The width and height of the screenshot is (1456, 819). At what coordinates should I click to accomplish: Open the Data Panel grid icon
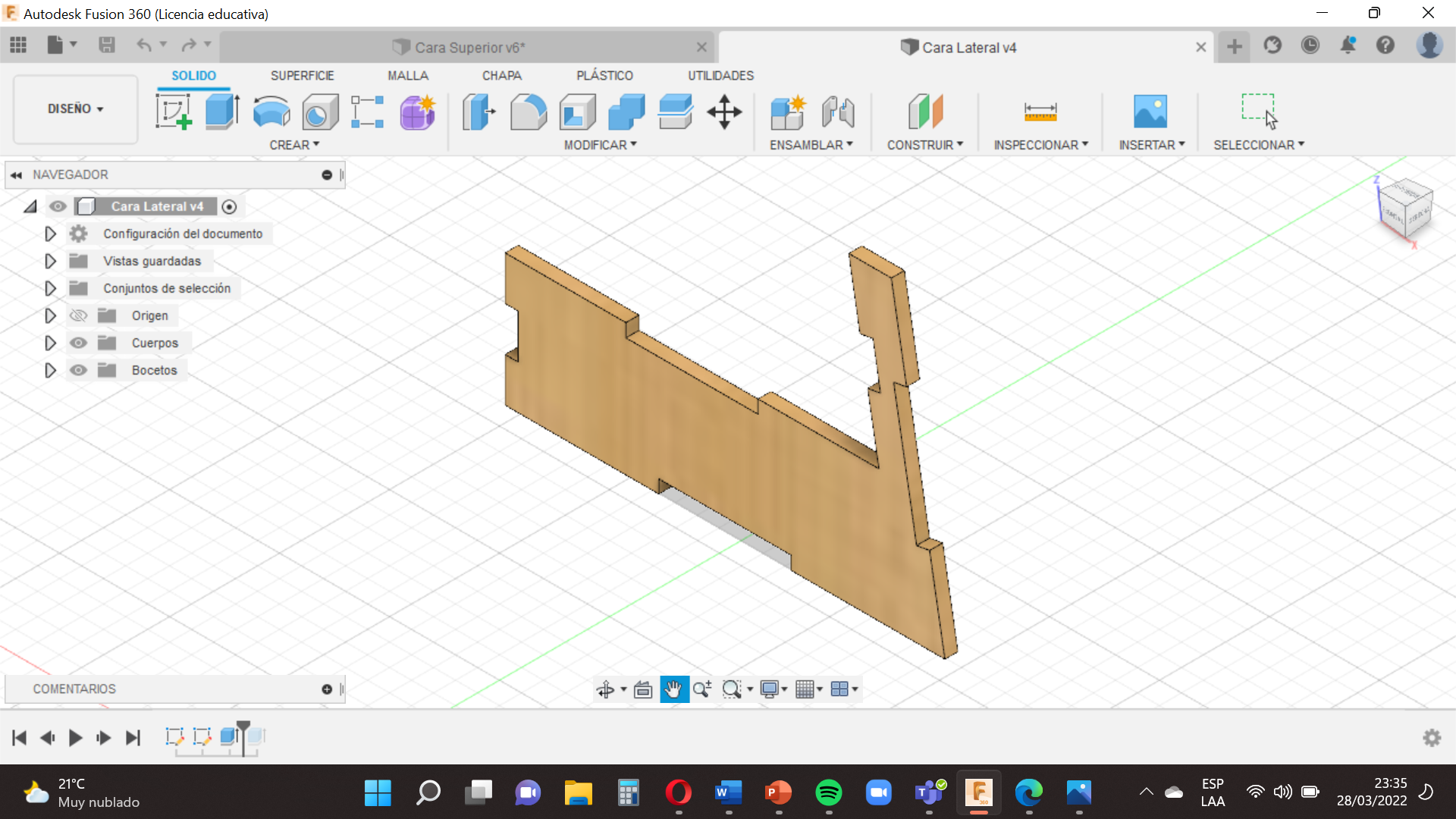(18, 45)
